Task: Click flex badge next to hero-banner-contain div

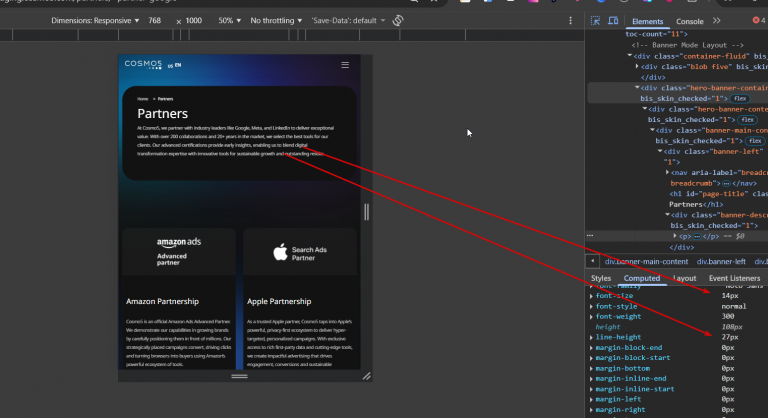Action: pos(740,98)
